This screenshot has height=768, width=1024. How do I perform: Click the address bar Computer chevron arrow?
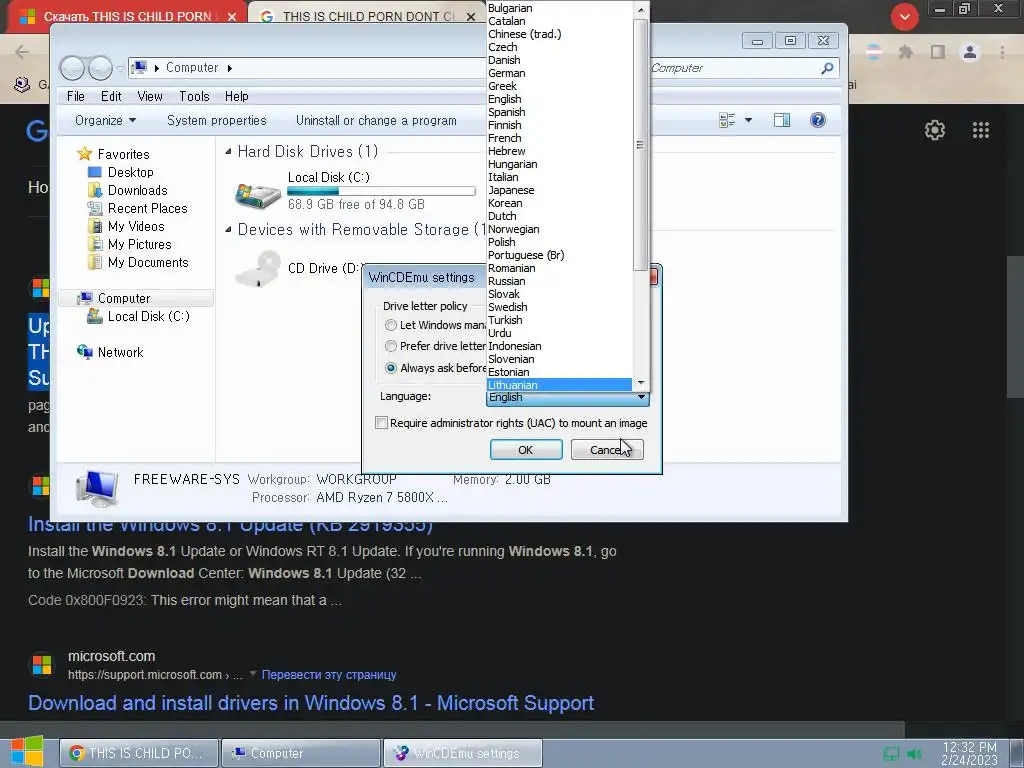coord(230,68)
